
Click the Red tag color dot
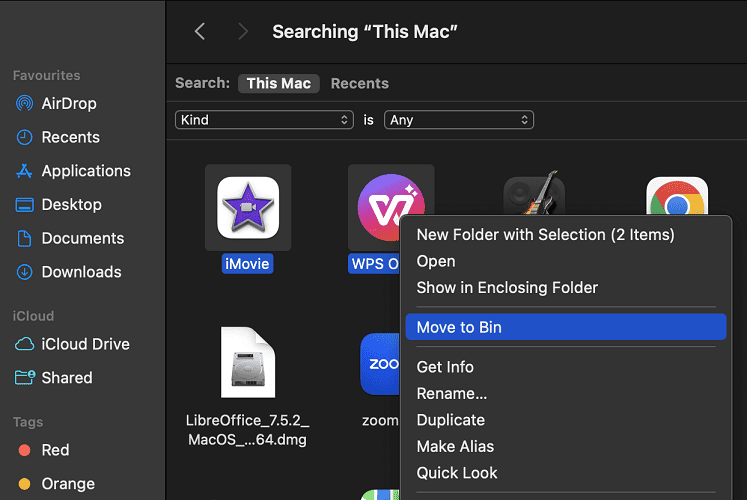tap(24, 450)
